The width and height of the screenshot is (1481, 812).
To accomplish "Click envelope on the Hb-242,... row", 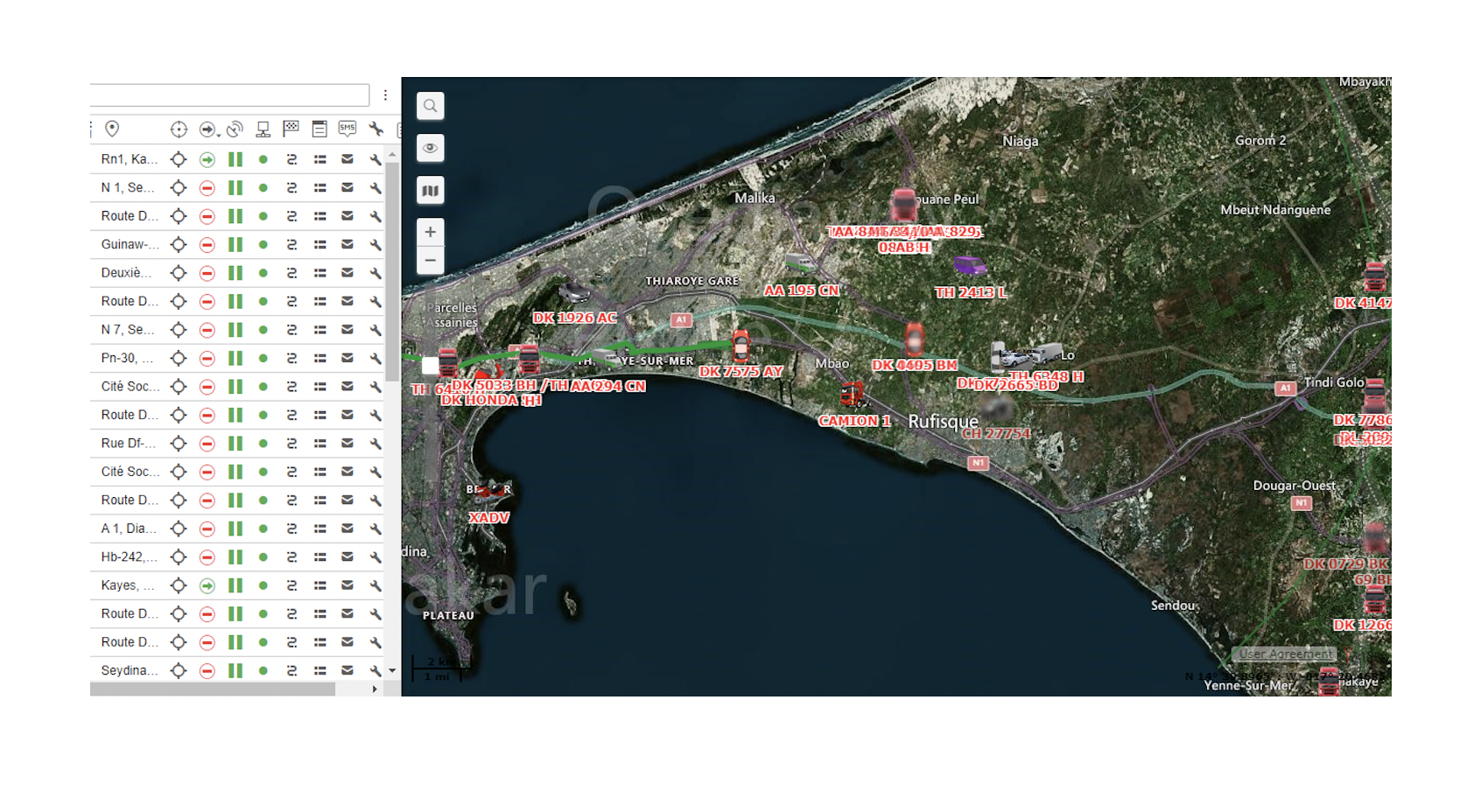I will [347, 556].
